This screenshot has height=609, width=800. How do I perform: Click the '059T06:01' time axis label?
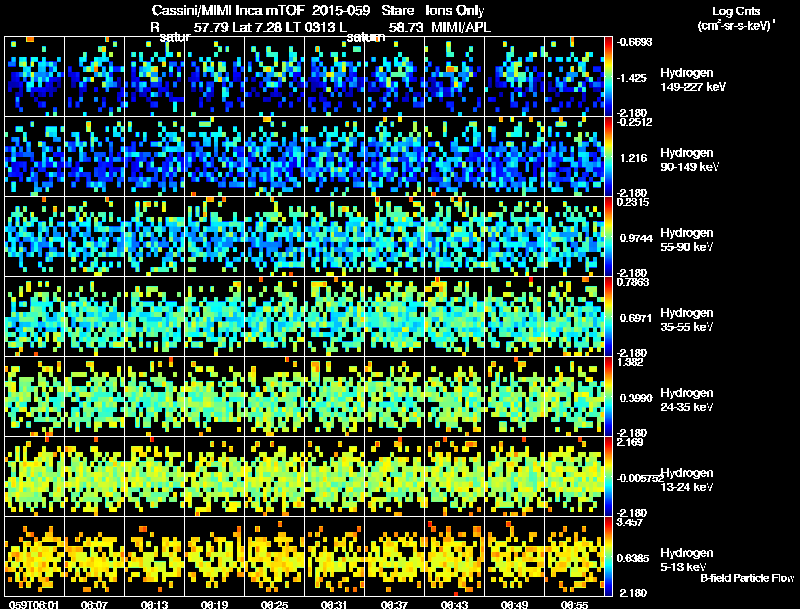34,605
